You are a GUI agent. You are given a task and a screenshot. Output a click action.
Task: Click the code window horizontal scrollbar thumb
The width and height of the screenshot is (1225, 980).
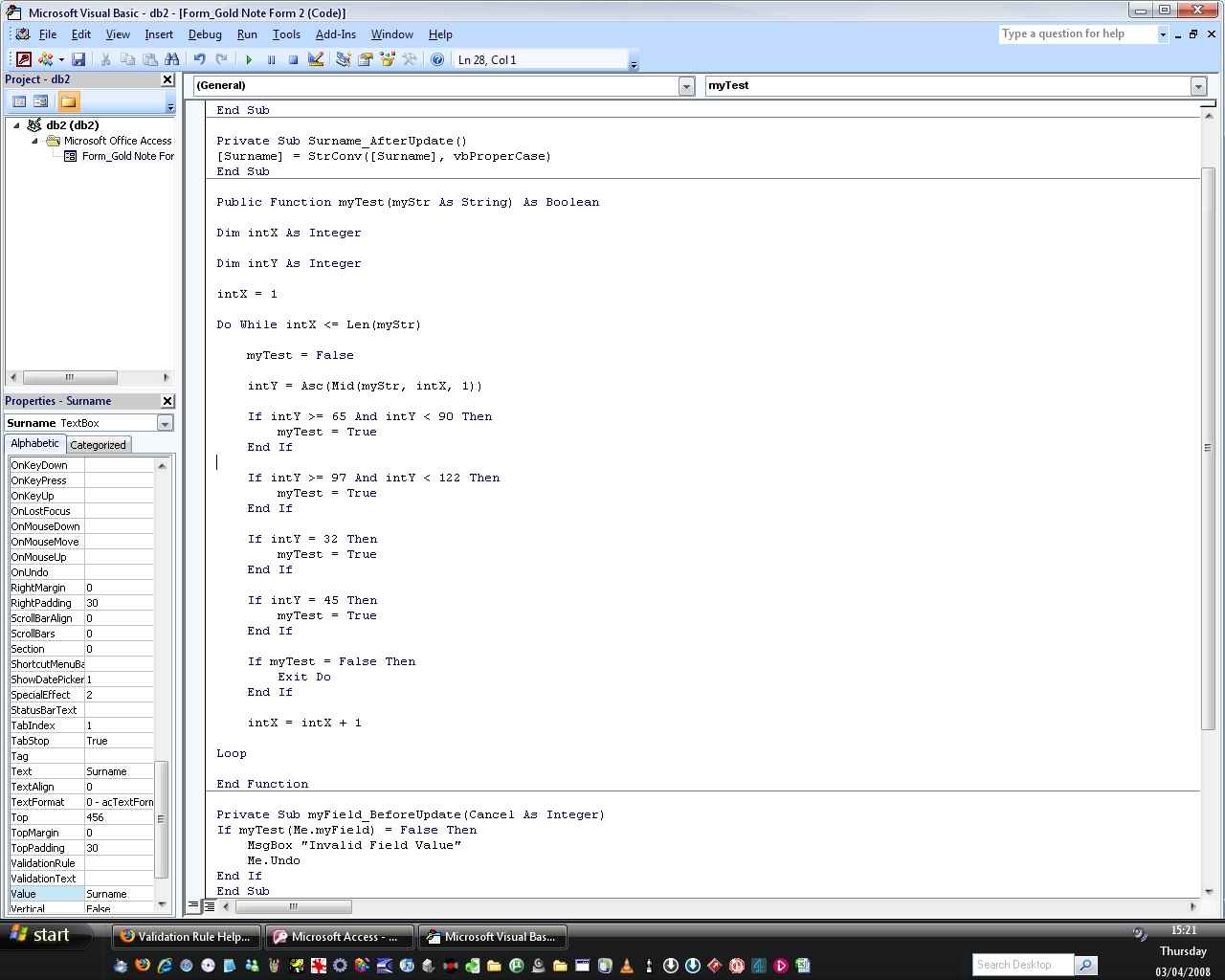coord(294,905)
